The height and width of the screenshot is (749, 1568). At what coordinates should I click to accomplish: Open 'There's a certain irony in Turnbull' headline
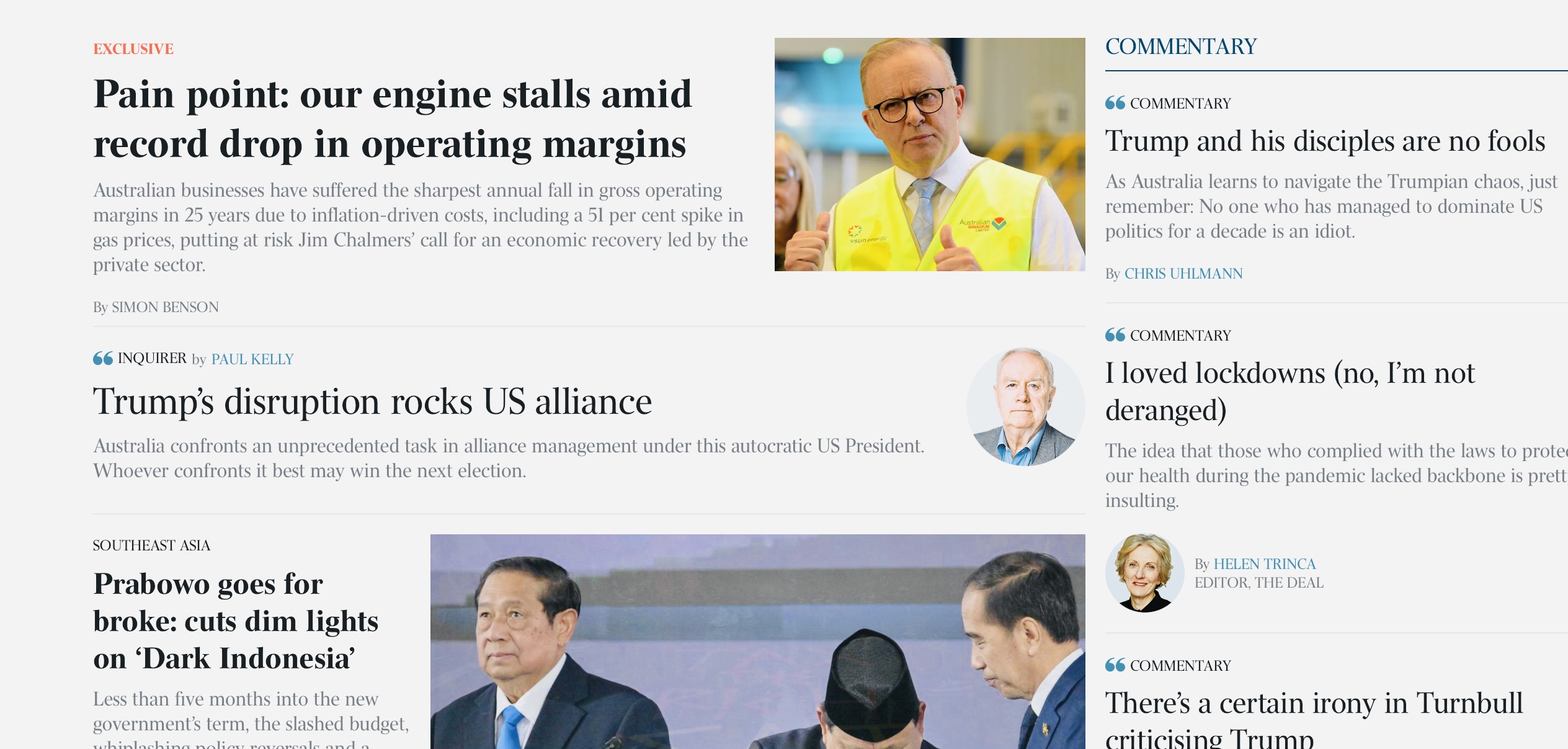1314,718
